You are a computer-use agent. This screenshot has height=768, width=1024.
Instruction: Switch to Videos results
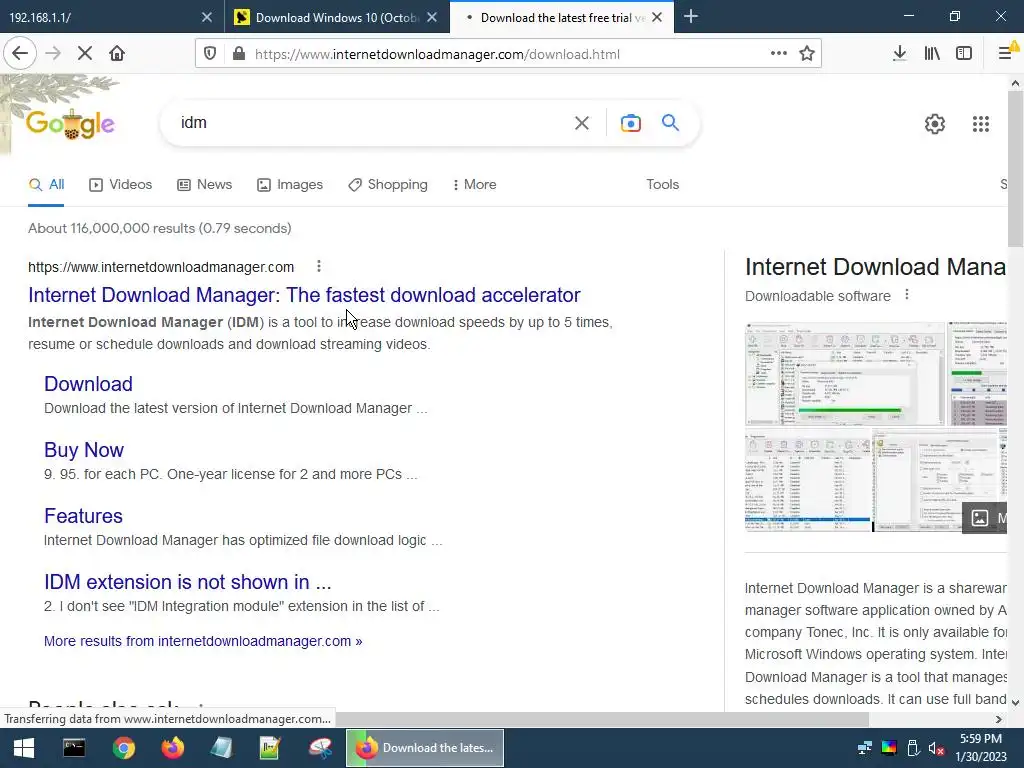point(120,185)
